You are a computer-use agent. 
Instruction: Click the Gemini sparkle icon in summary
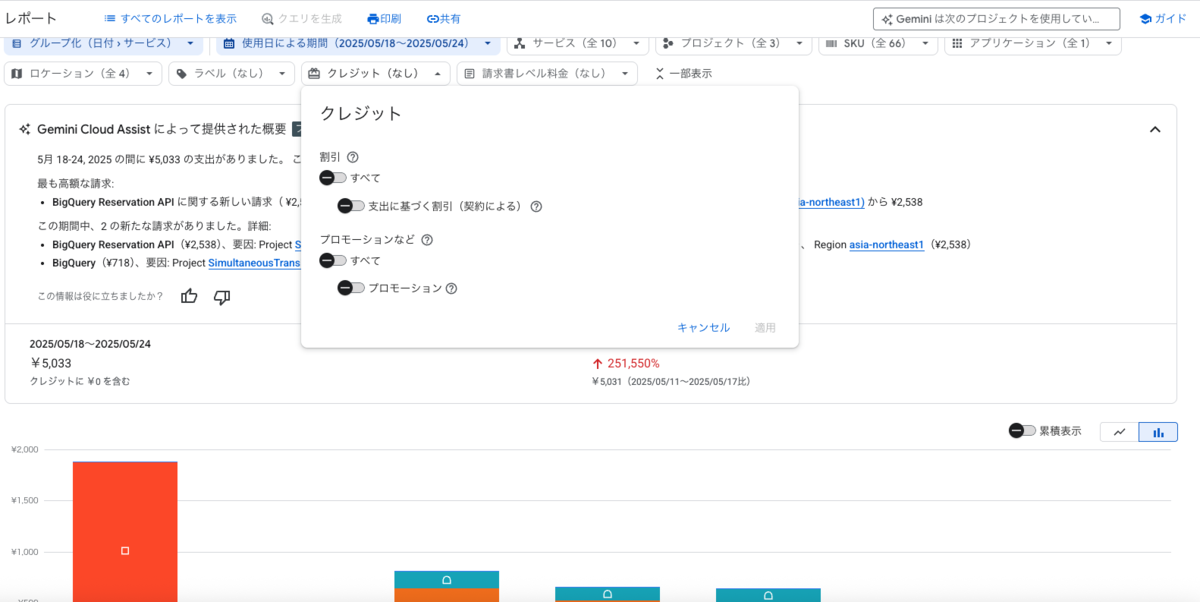point(24,129)
